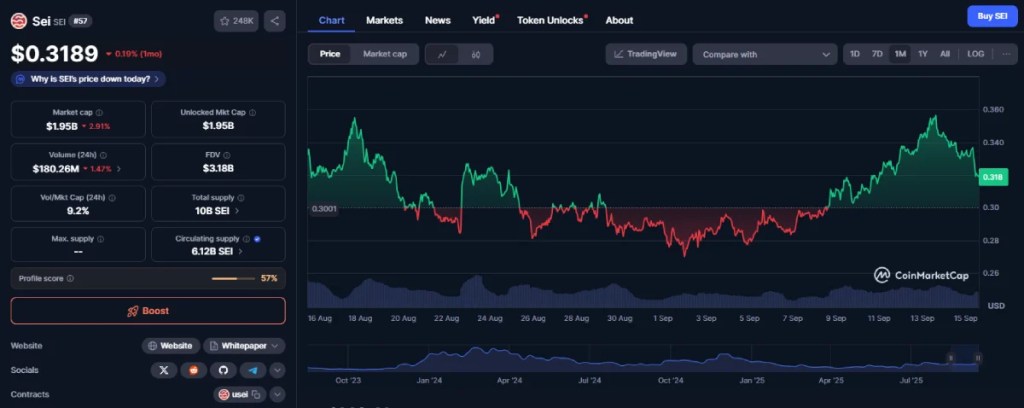Open the Token Unlocks tab
The width and height of the screenshot is (1024, 408).
[x=551, y=20]
